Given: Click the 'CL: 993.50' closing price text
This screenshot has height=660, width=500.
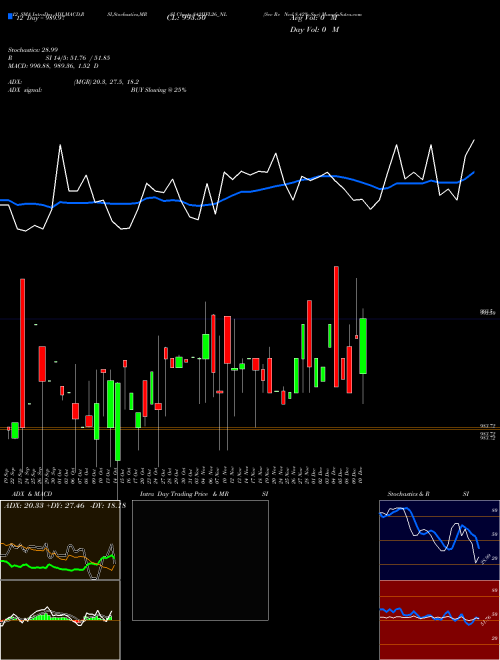Looking at the screenshot, I should coord(186,18).
